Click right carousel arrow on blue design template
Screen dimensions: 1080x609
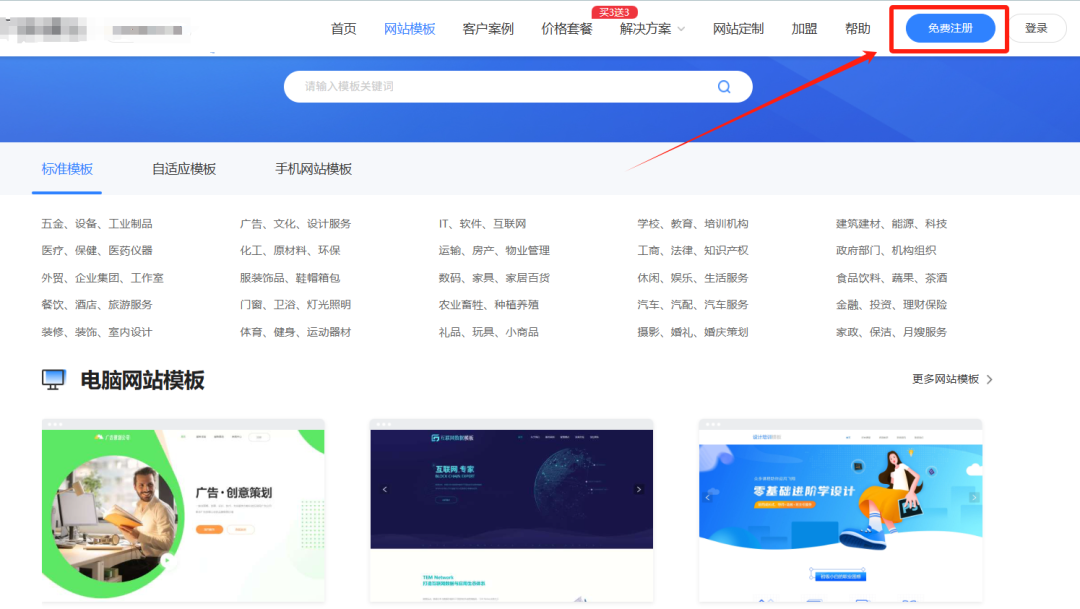974,497
